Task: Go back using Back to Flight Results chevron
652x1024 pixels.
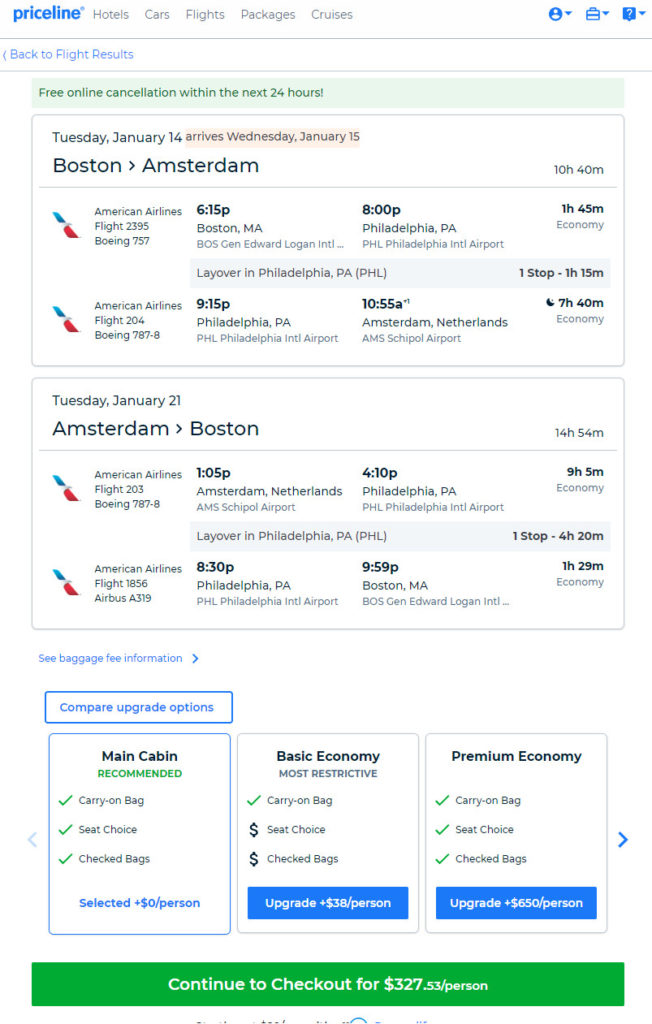Action: tap(5, 55)
